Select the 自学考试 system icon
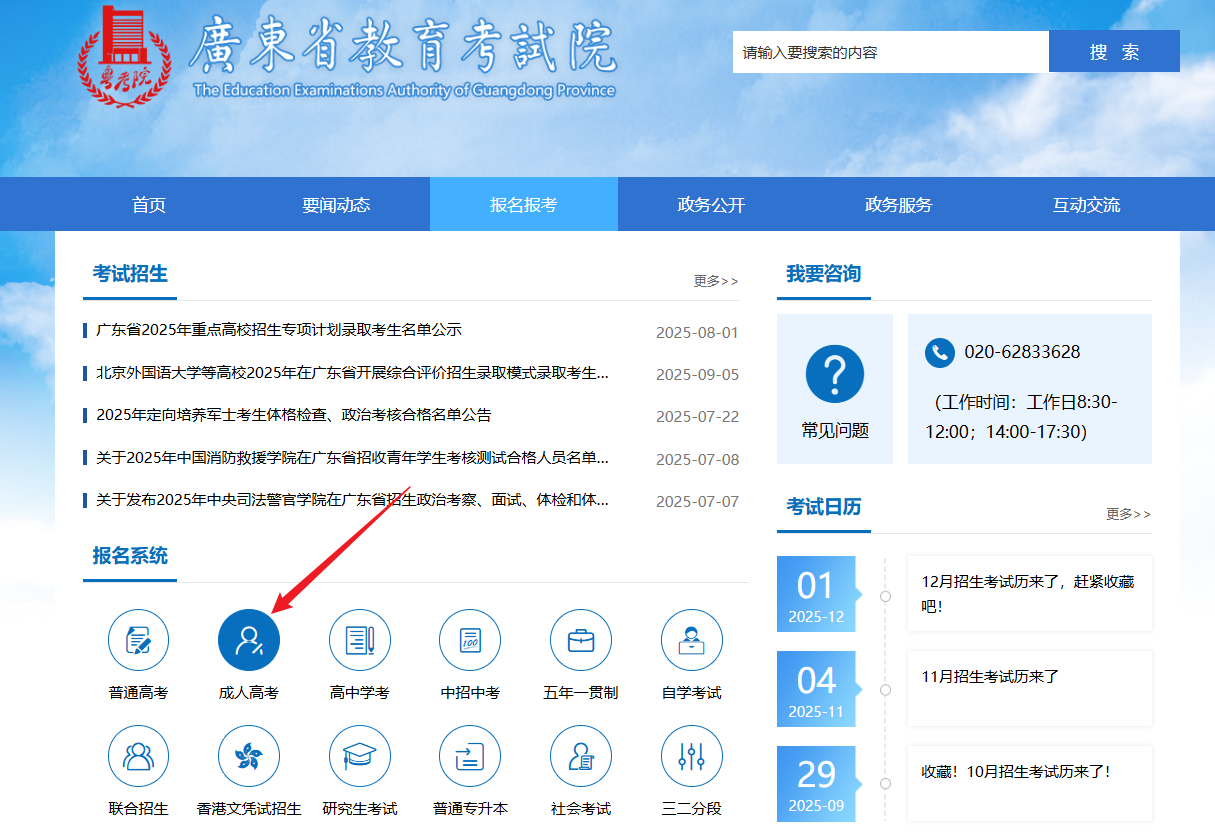Image resolution: width=1215 pixels, height=835 pixels. pyautogui.click(x=690, y=640)
